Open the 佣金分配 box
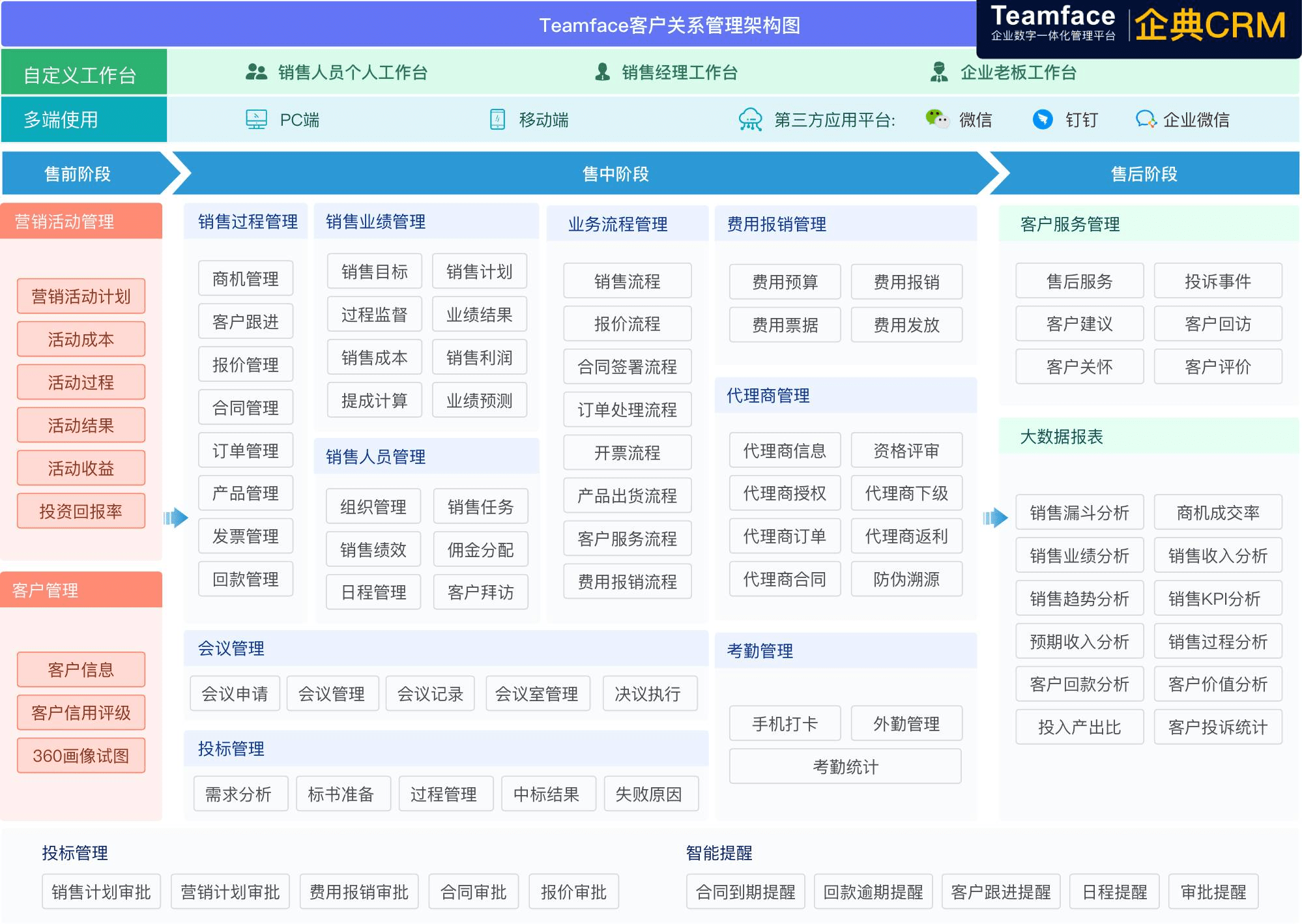The width and height of the screenshot is (1302, 924). click(x=481, y=550)
